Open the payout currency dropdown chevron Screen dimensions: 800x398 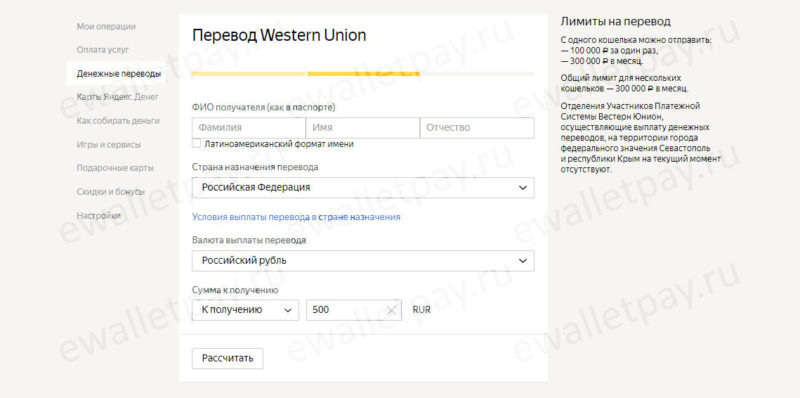[x=522, y=261]
